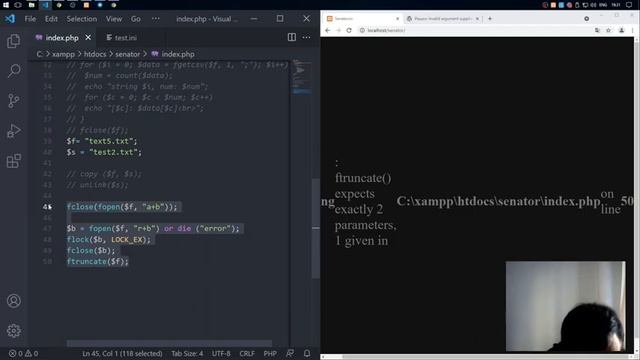Image resolution: width=640 pixels, height=360 pixels.
Task: Open the Extensions view
Action: point(13,161)
